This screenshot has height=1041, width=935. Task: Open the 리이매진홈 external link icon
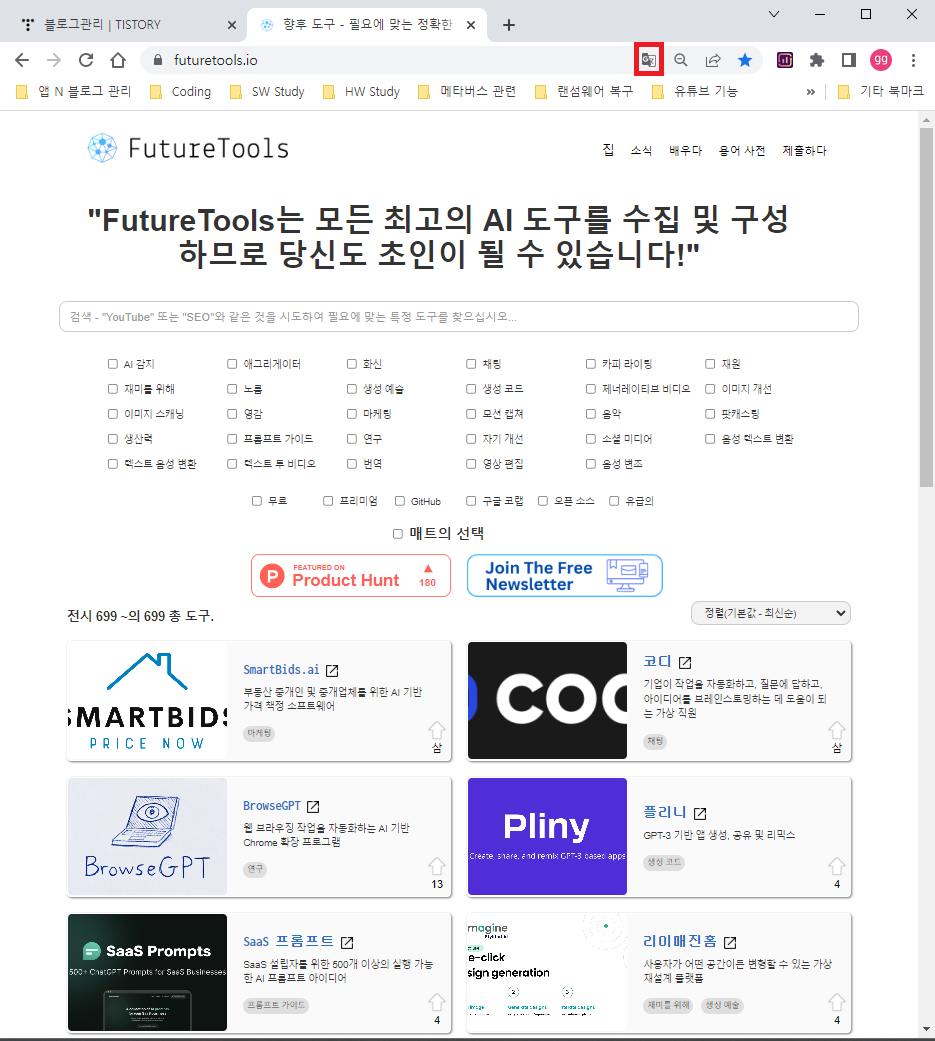(x=730, y=943)
